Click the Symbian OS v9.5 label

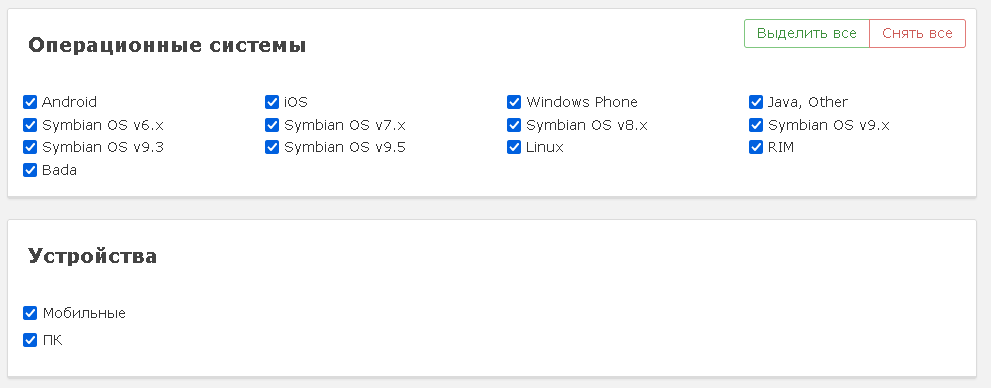(x=344, y=147)
